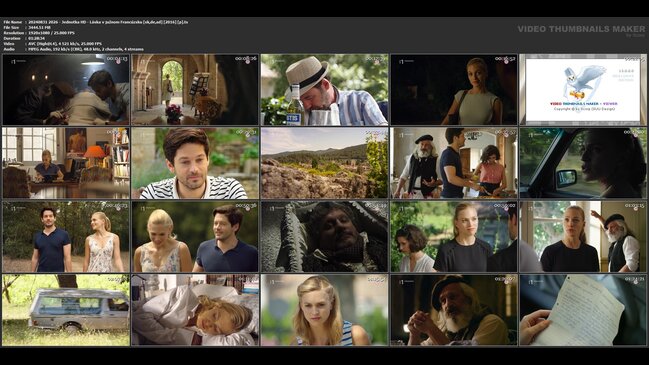649x365 pixels.
Task: Select the hillside landscape thumbnail
Action: [324, 163]
